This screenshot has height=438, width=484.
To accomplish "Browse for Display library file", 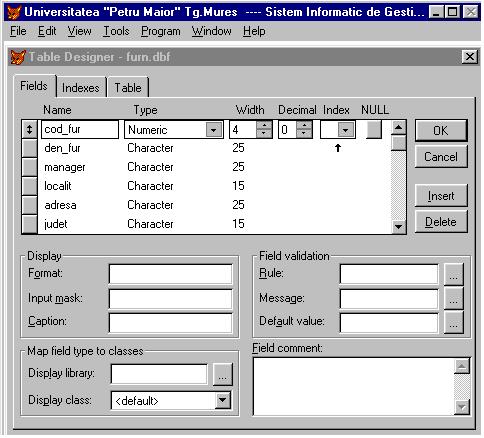I will coord(222,374).
